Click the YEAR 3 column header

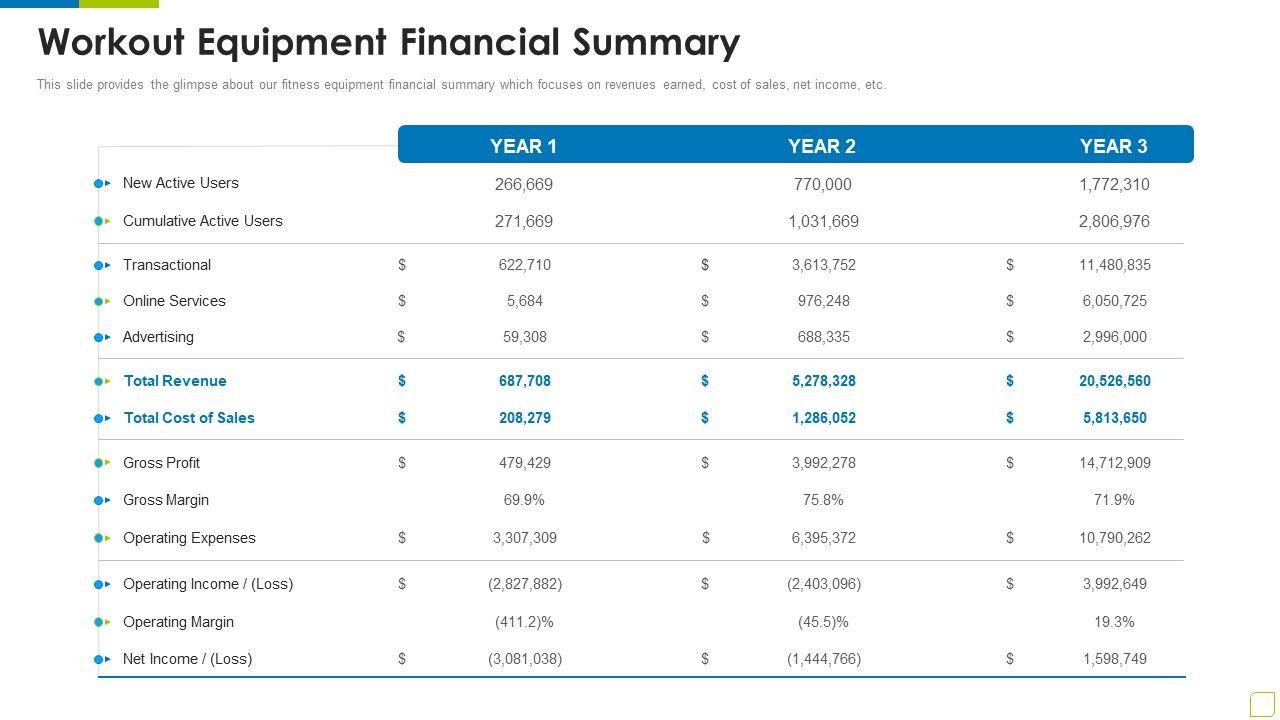(1113, 146)
